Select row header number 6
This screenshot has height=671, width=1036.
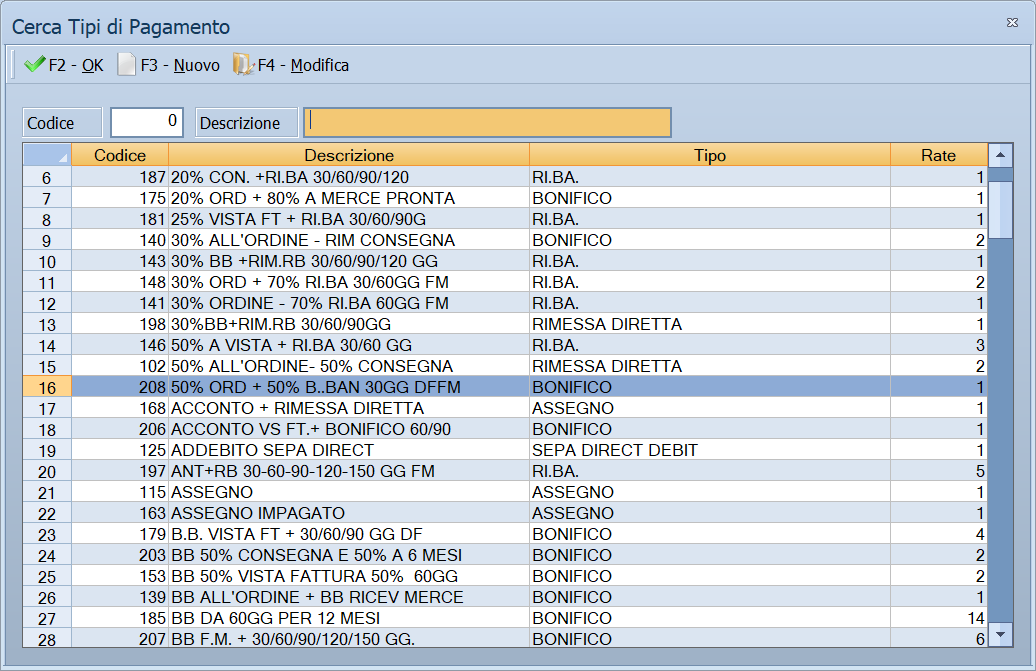(x=47, y=177)
